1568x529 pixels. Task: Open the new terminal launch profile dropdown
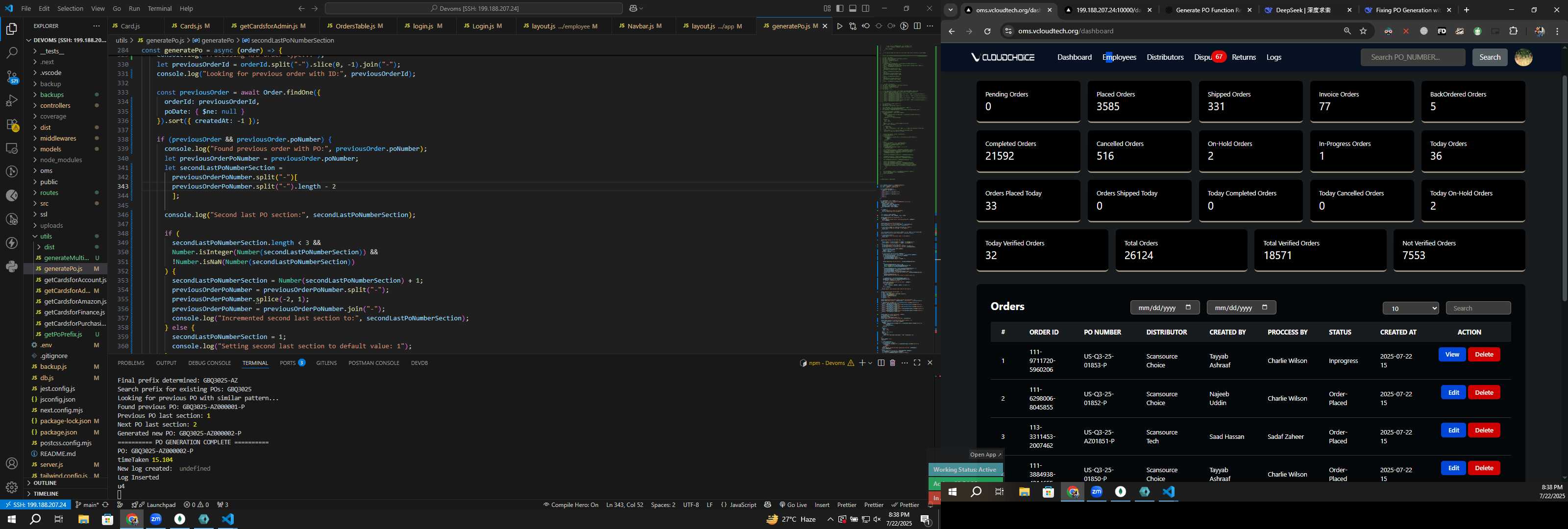[870, 363]
